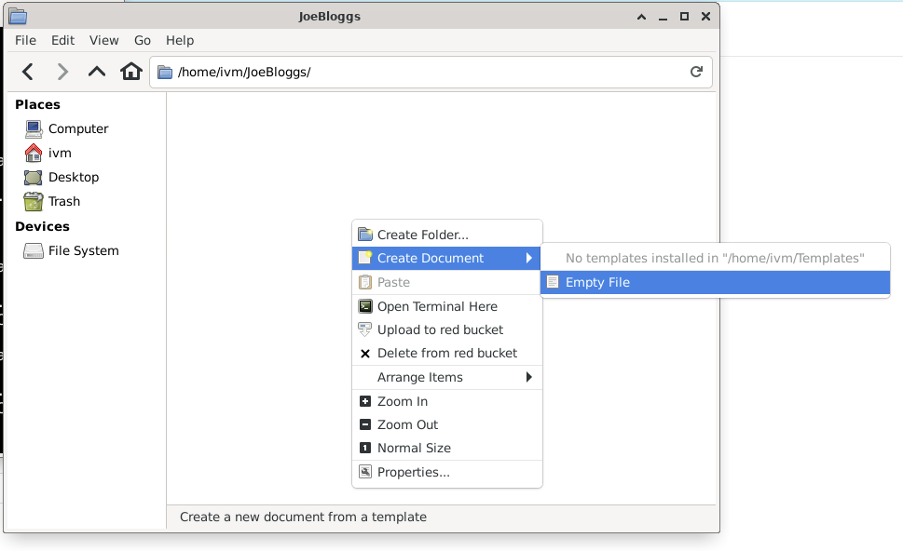Go forward using the right arrow icon
The height and width of the screenshot is (552, 904).
point(62,72)
